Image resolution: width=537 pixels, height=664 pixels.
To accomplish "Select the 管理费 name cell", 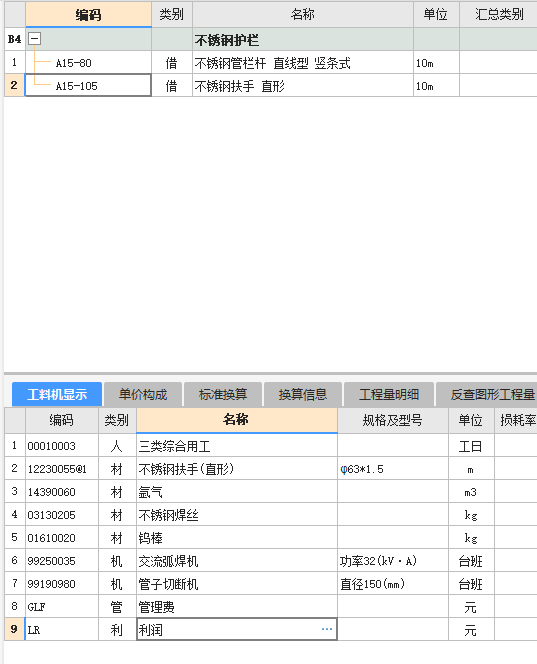I will coord(237,606).
